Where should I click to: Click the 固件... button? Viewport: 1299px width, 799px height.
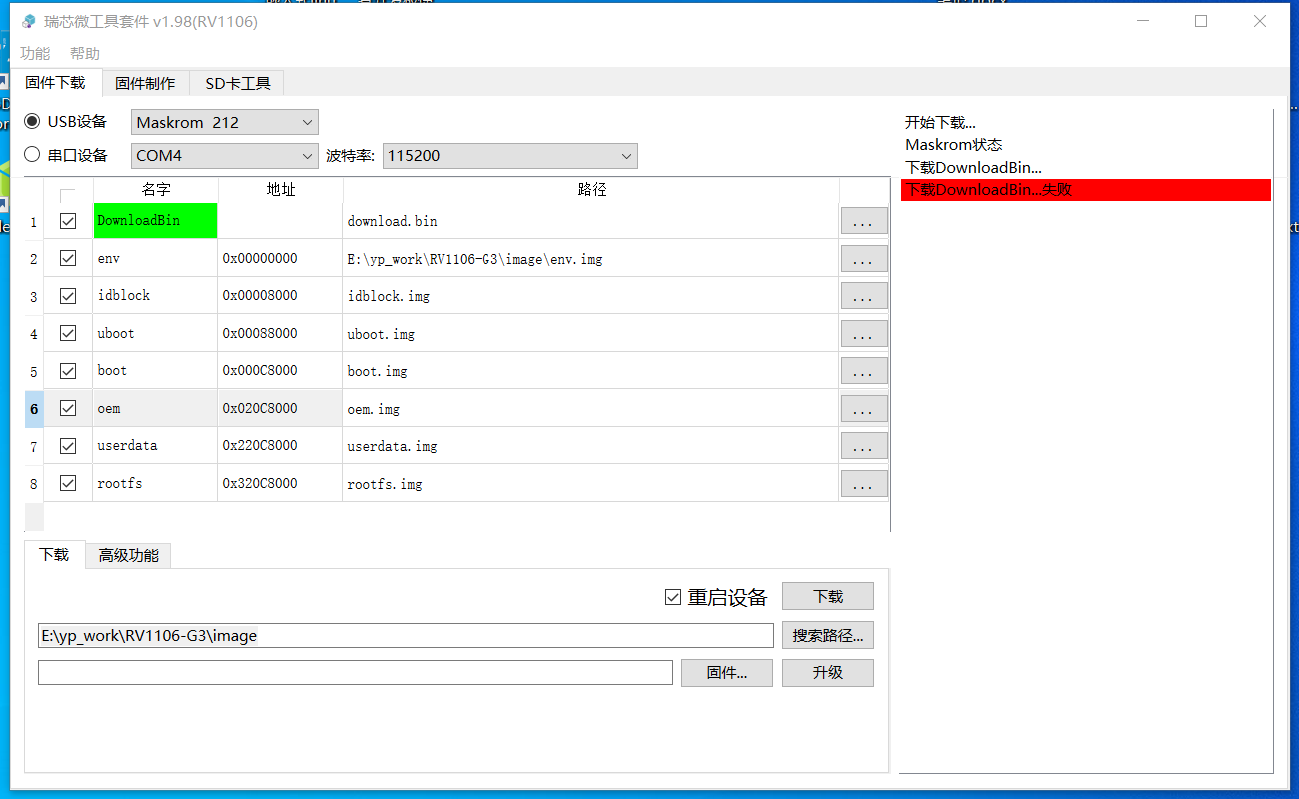coord(727,673)
